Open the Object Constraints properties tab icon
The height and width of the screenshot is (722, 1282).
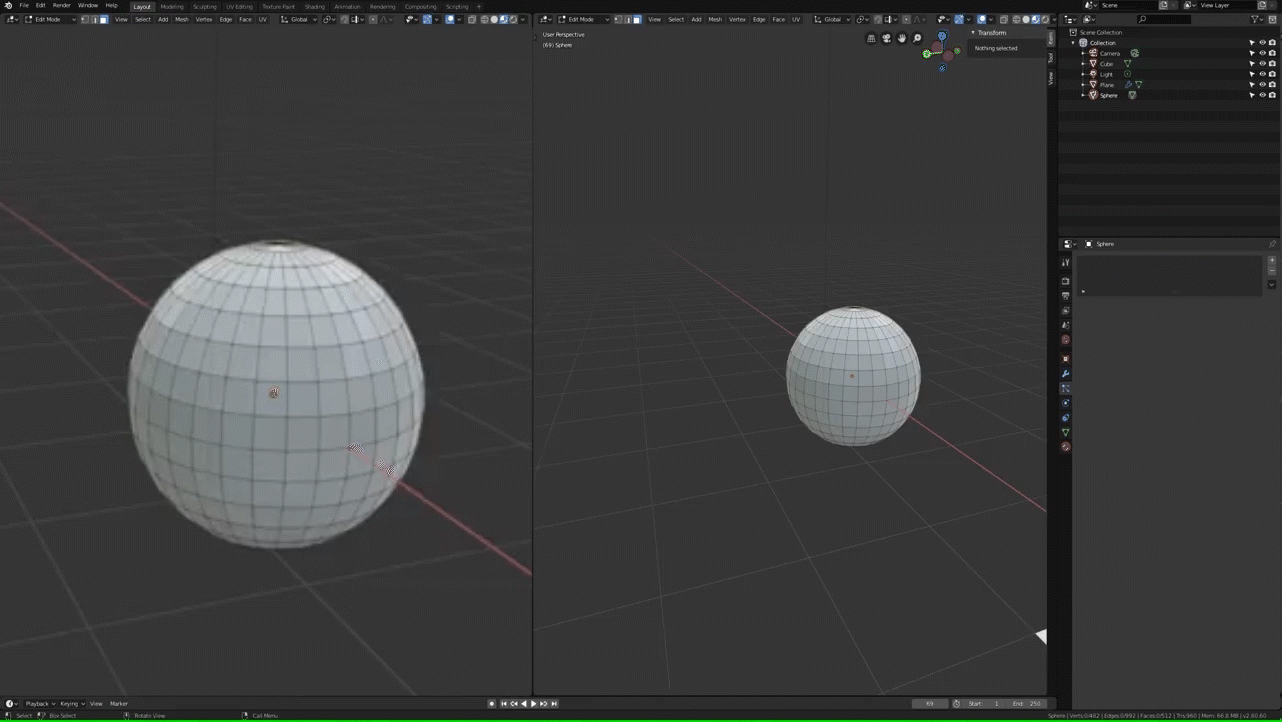[1065, 418]
